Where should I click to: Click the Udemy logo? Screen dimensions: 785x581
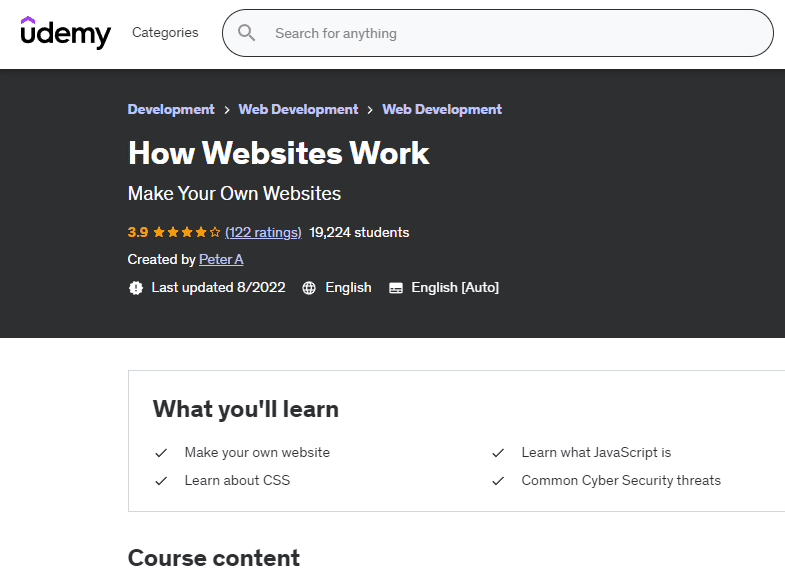click(x=66, y=33)
